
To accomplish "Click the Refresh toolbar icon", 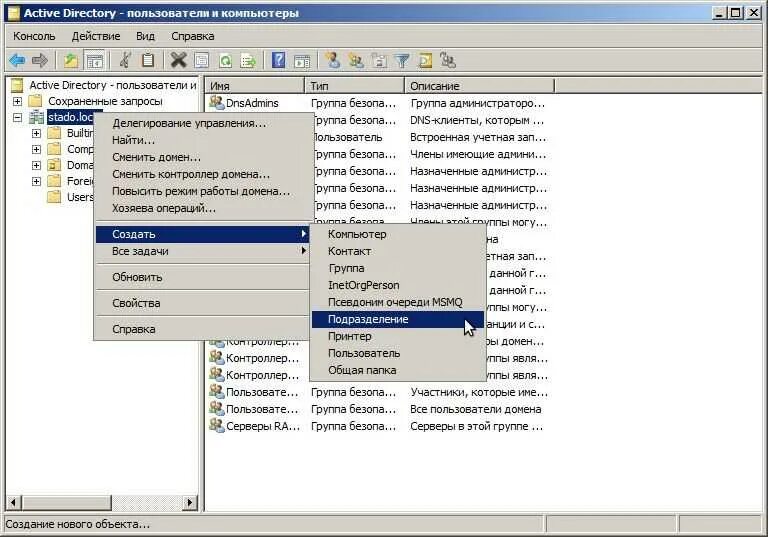I will point(225,61).
